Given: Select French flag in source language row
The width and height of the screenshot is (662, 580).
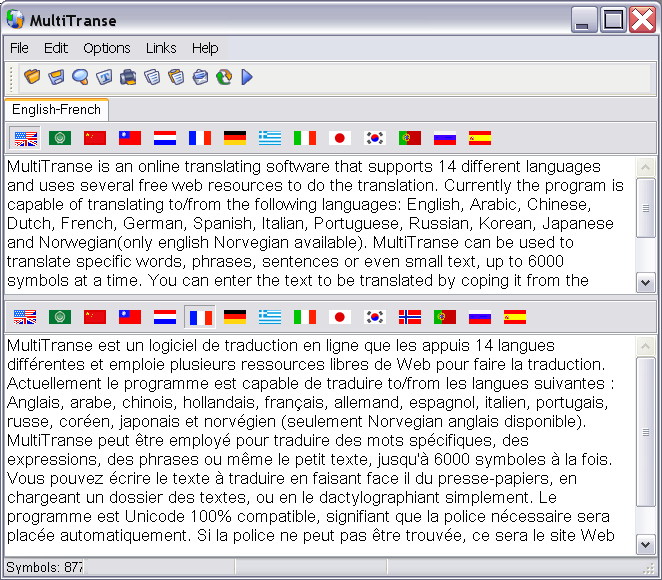Looking at the screenshot, I should pos(200,138).
